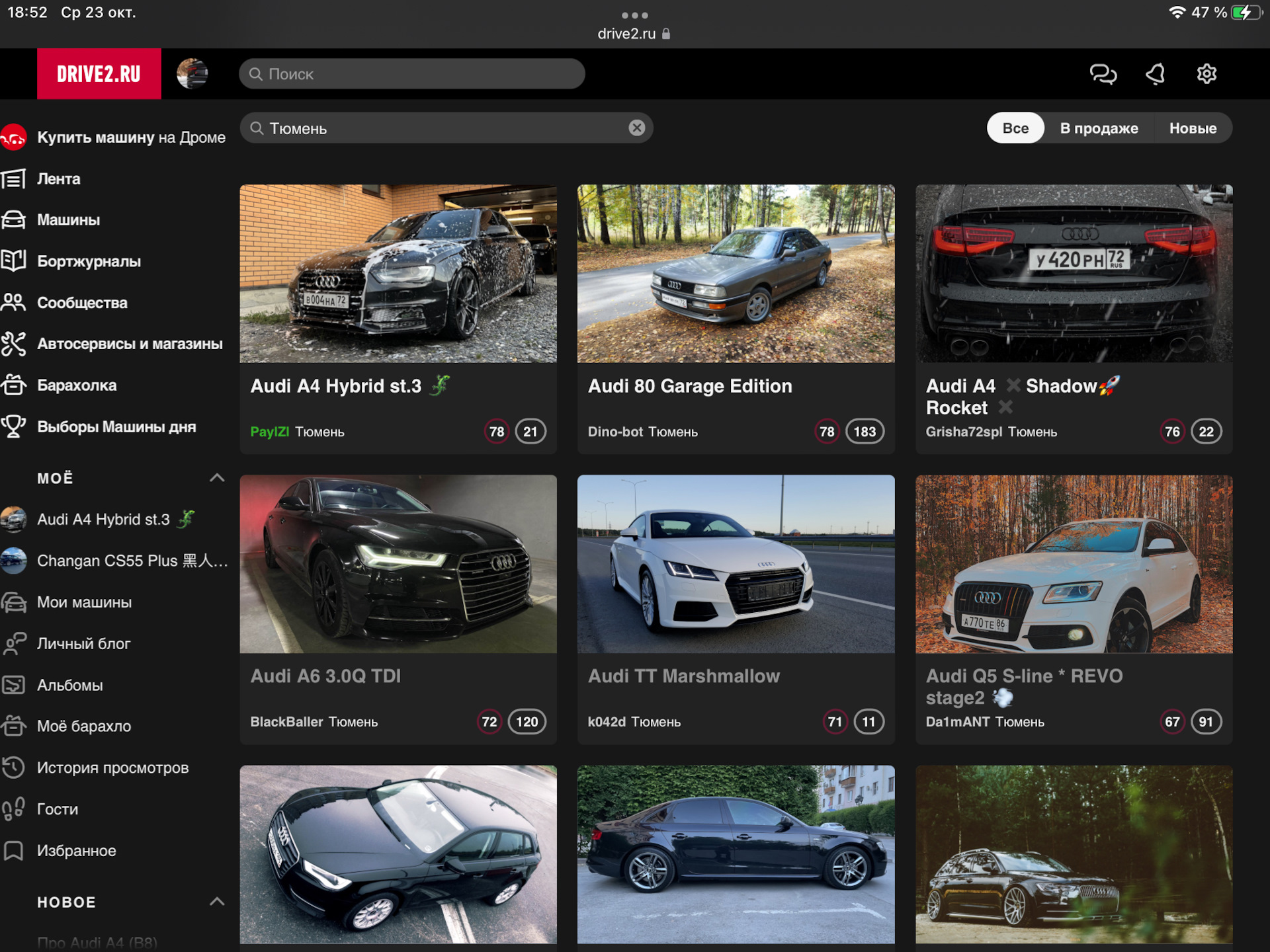Open k042d user profile link
The image size is (1270, 952).
click(x=607, y=722)
